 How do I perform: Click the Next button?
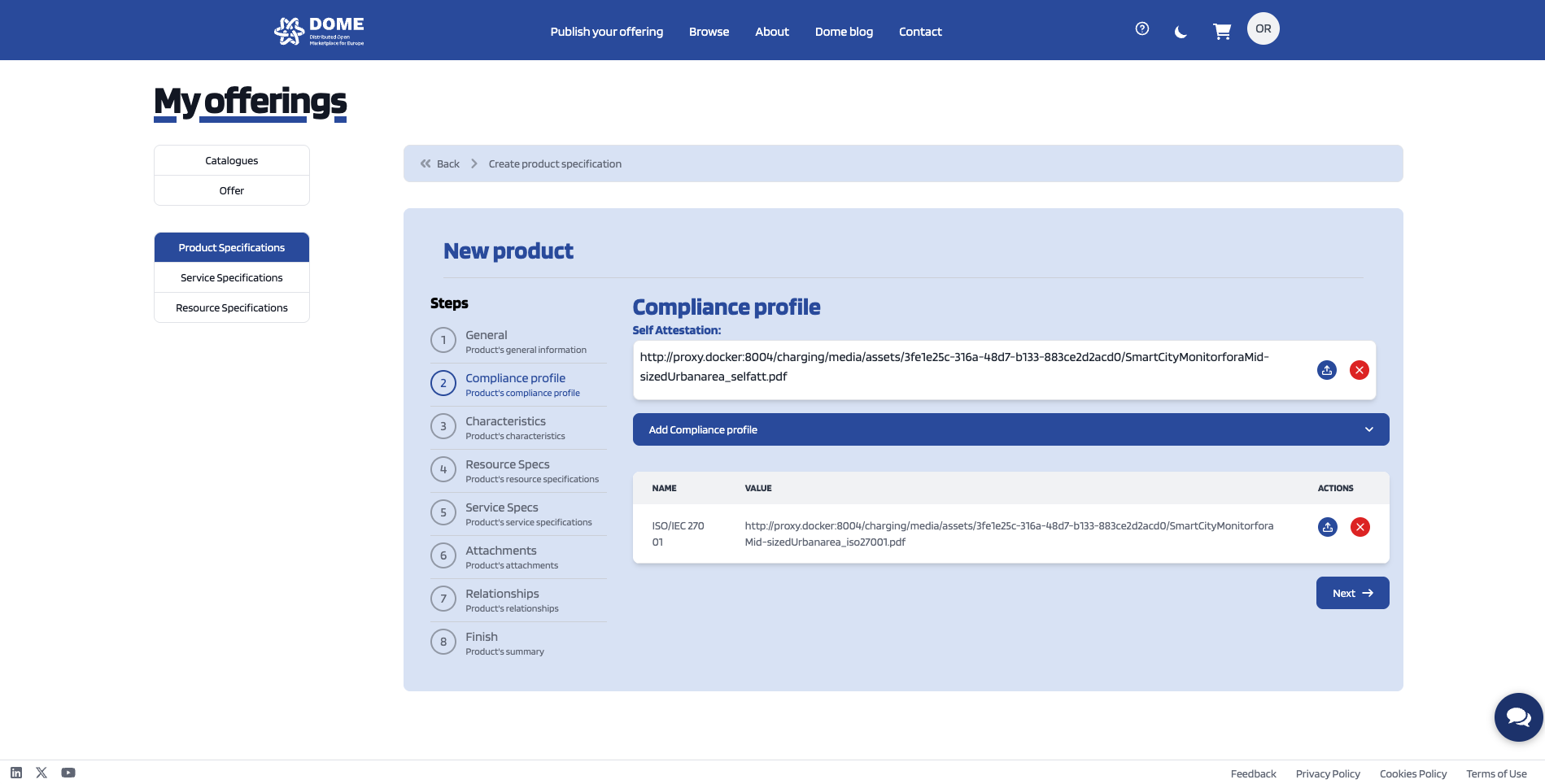[x=1352, y=593]
